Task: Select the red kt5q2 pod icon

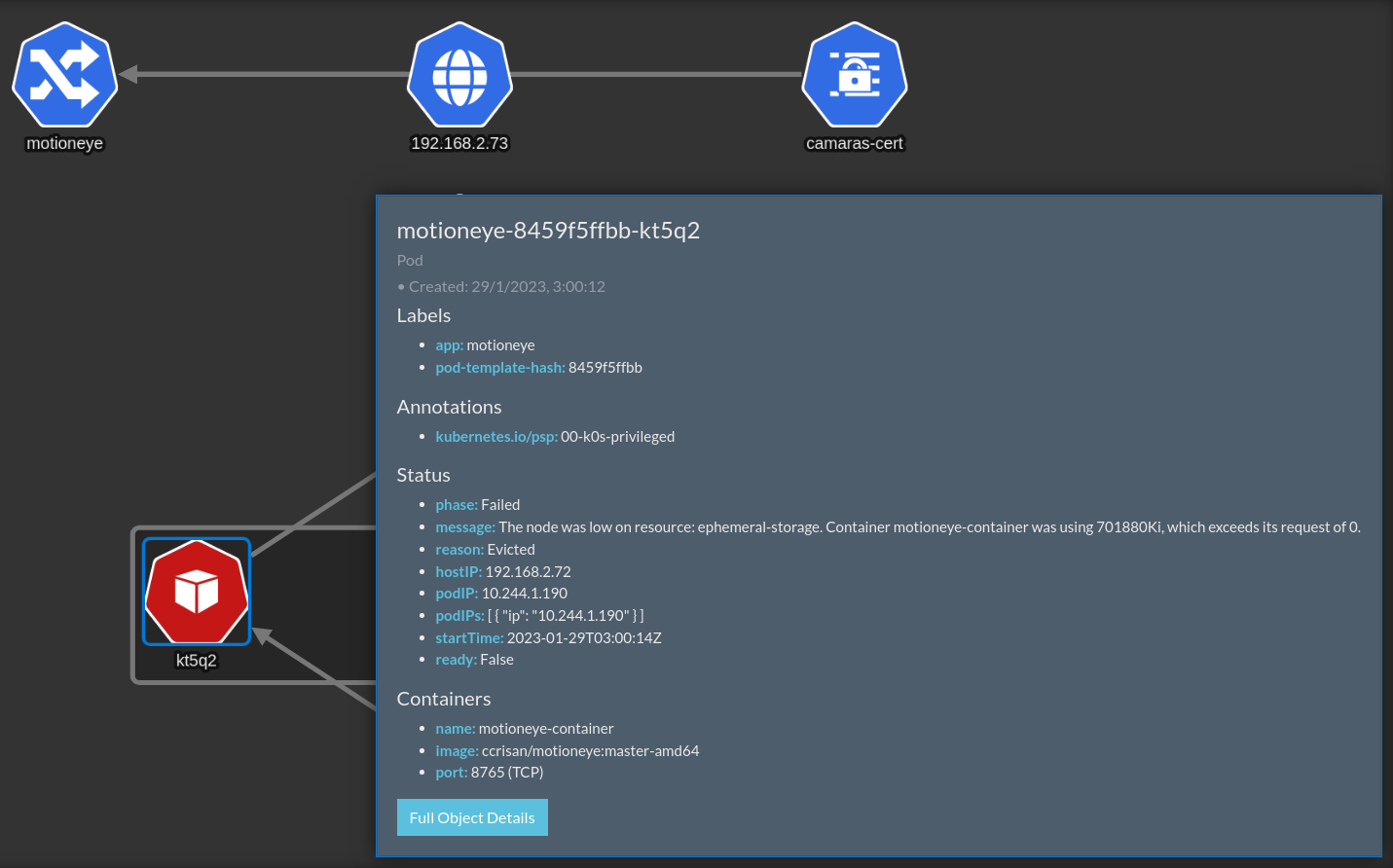Action: coord(197,592)
